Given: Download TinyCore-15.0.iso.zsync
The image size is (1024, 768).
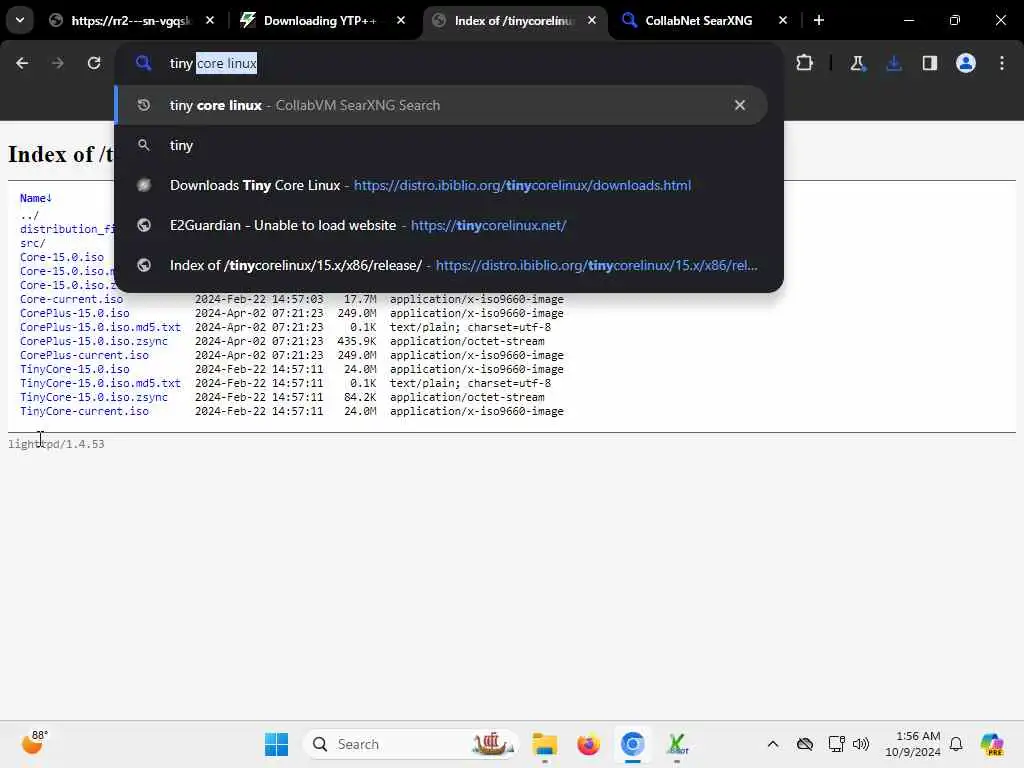Looking at the screenshot, I should coord(93,397).
